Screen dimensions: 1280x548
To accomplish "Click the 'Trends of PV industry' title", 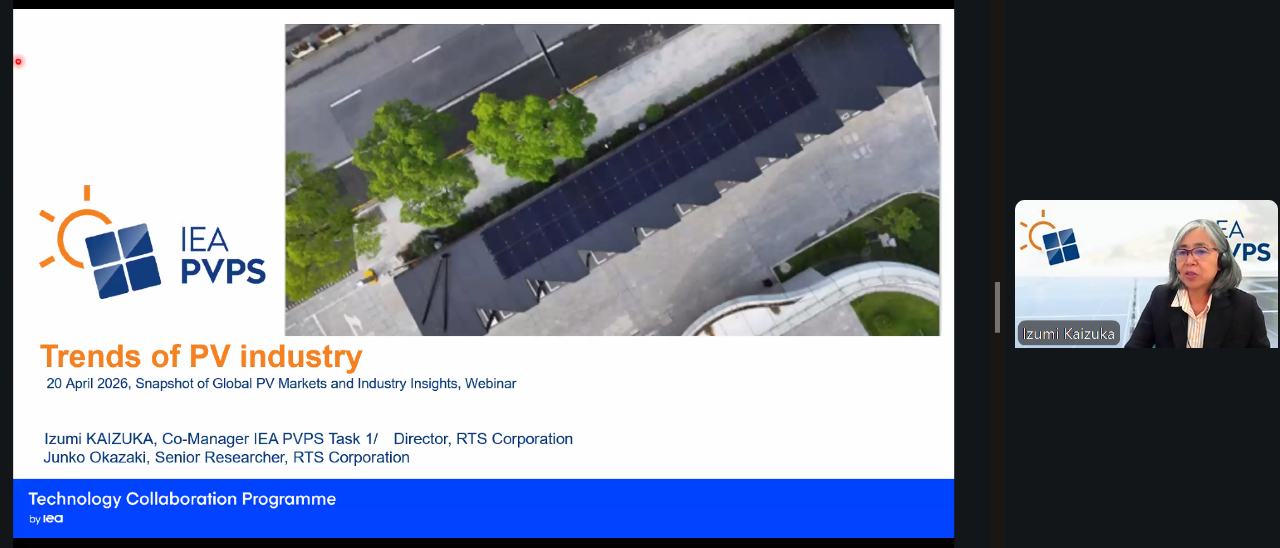I will coord(201,357).
